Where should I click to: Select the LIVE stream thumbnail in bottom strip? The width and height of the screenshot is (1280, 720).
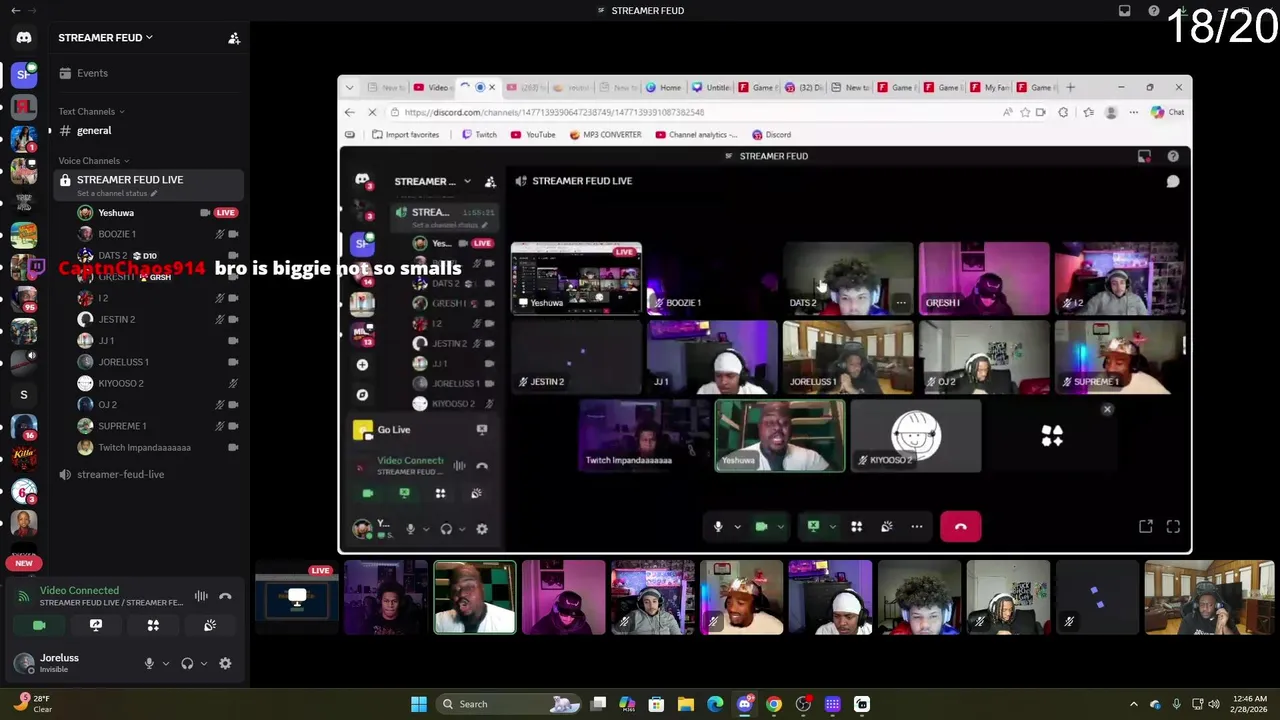297,598
